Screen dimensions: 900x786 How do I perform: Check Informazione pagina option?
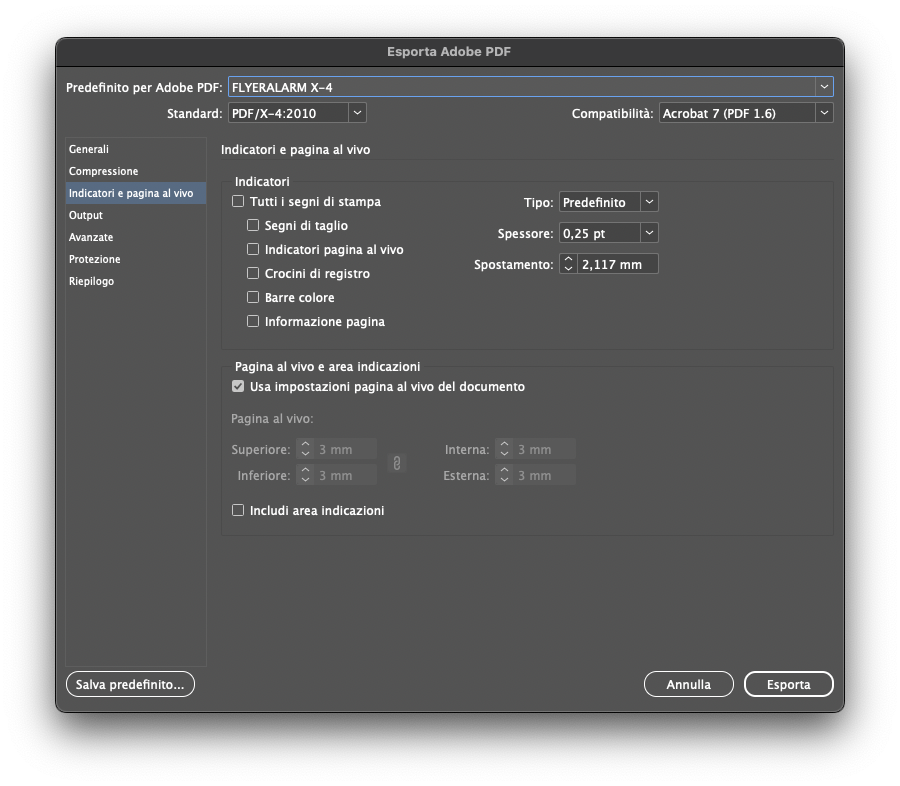[x=253, y=322]
